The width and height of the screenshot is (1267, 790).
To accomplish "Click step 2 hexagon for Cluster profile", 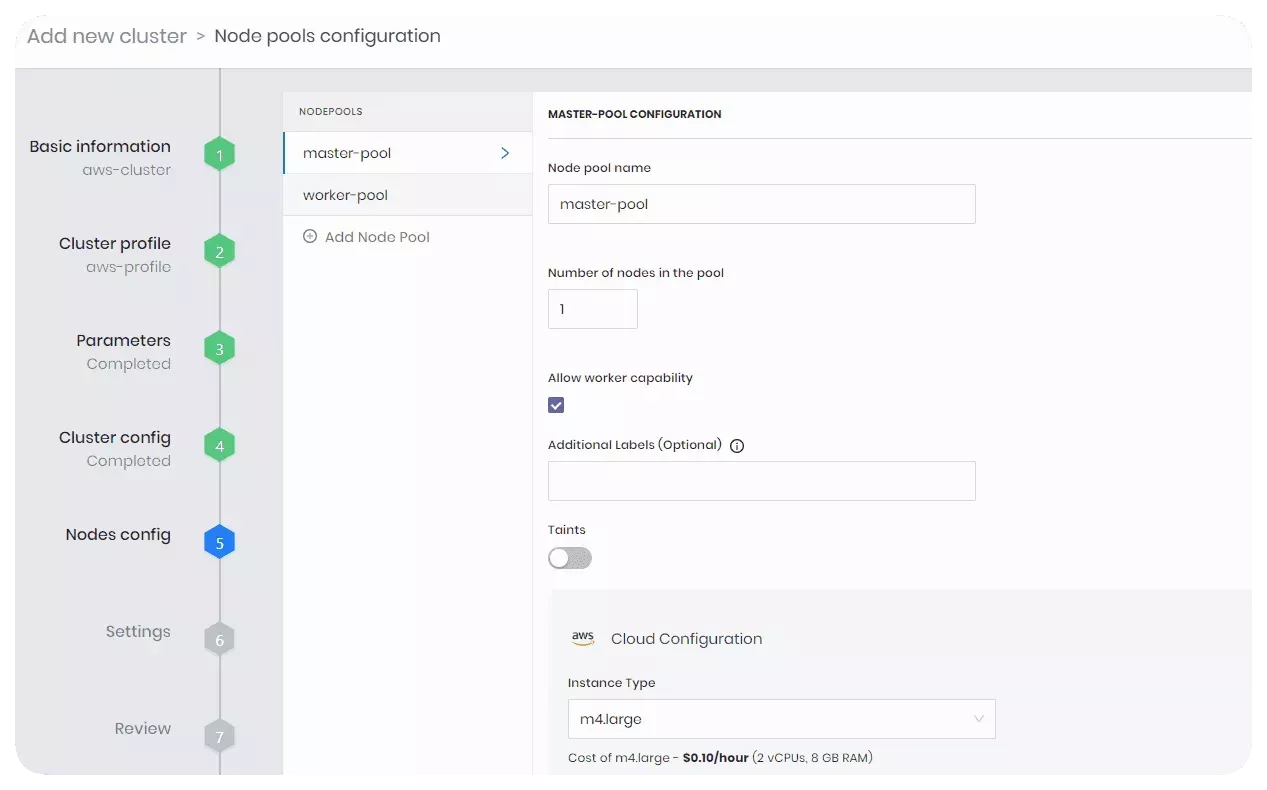I will [219, 252].
